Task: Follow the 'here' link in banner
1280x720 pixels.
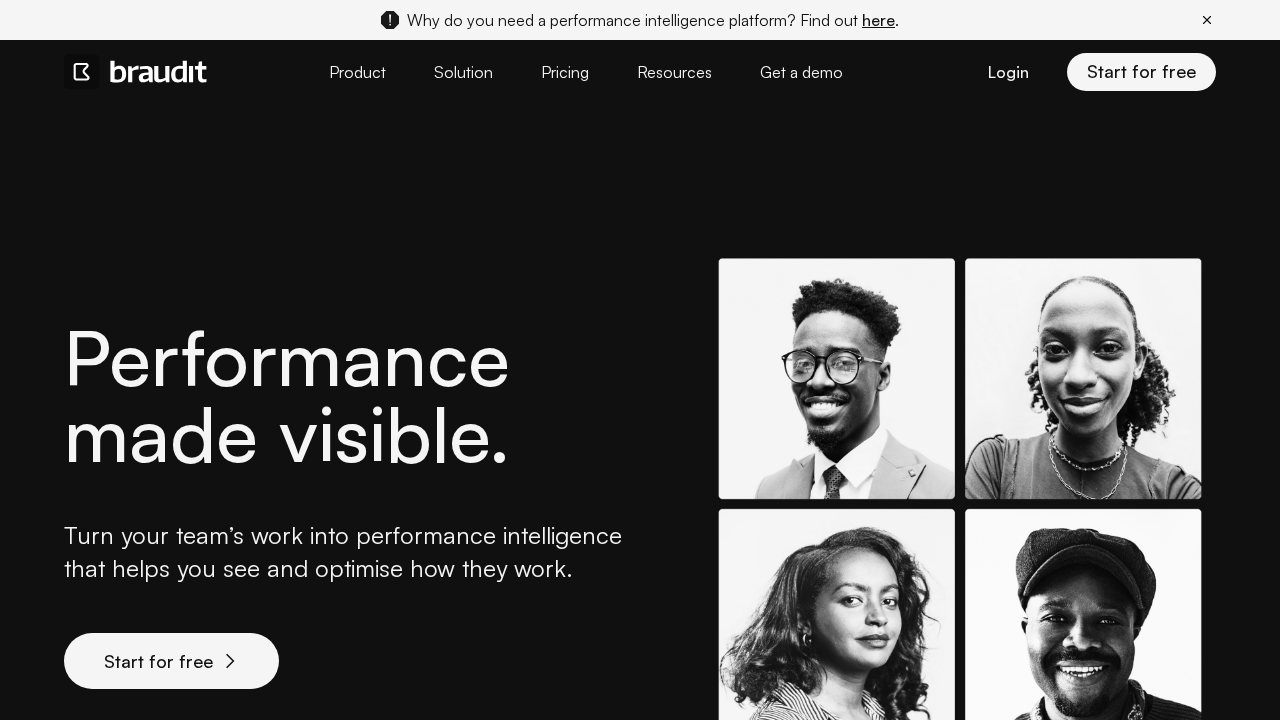Action: click(878, 20)
